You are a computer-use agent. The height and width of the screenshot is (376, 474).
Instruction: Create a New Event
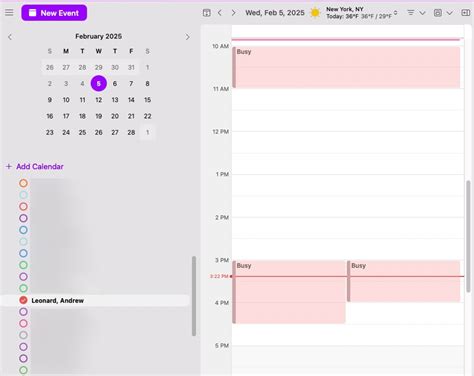54,13
